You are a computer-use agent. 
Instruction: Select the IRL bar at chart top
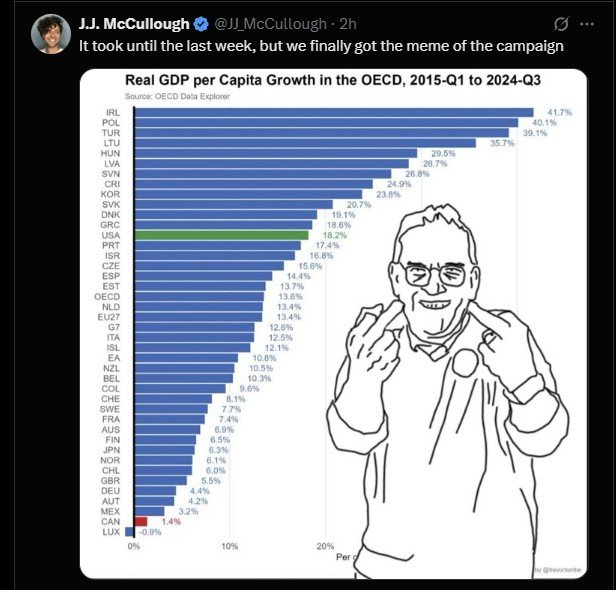[x=334, y=112]
